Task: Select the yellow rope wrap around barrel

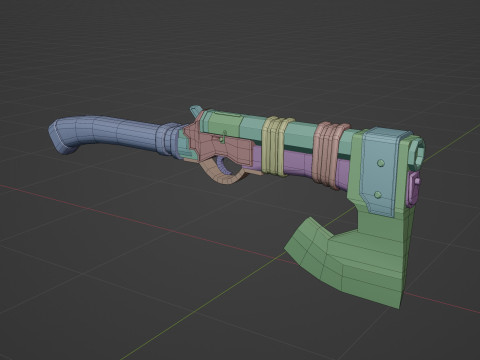Action: 274,147
